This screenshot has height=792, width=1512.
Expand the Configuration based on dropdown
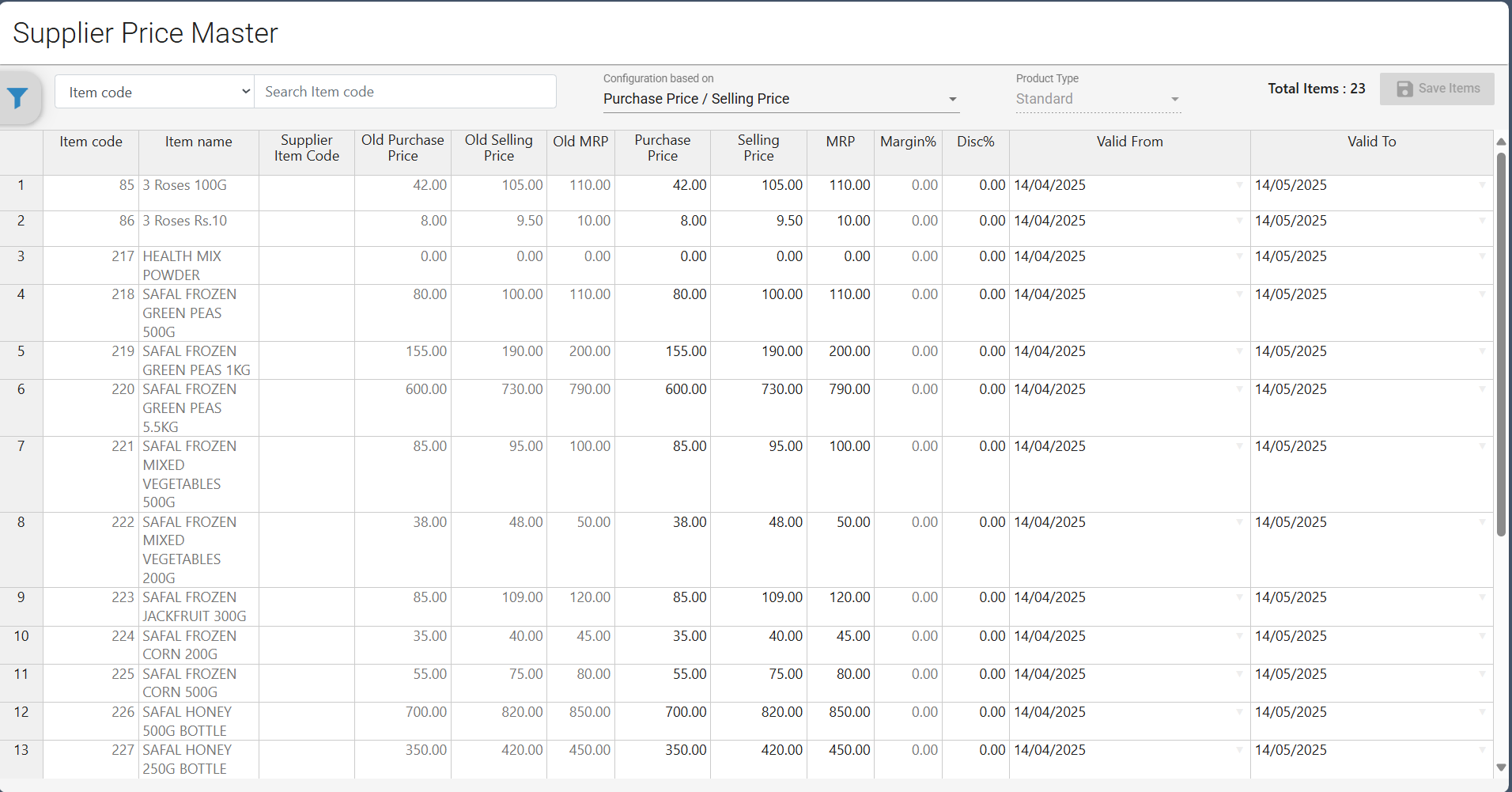pos(781,99)
